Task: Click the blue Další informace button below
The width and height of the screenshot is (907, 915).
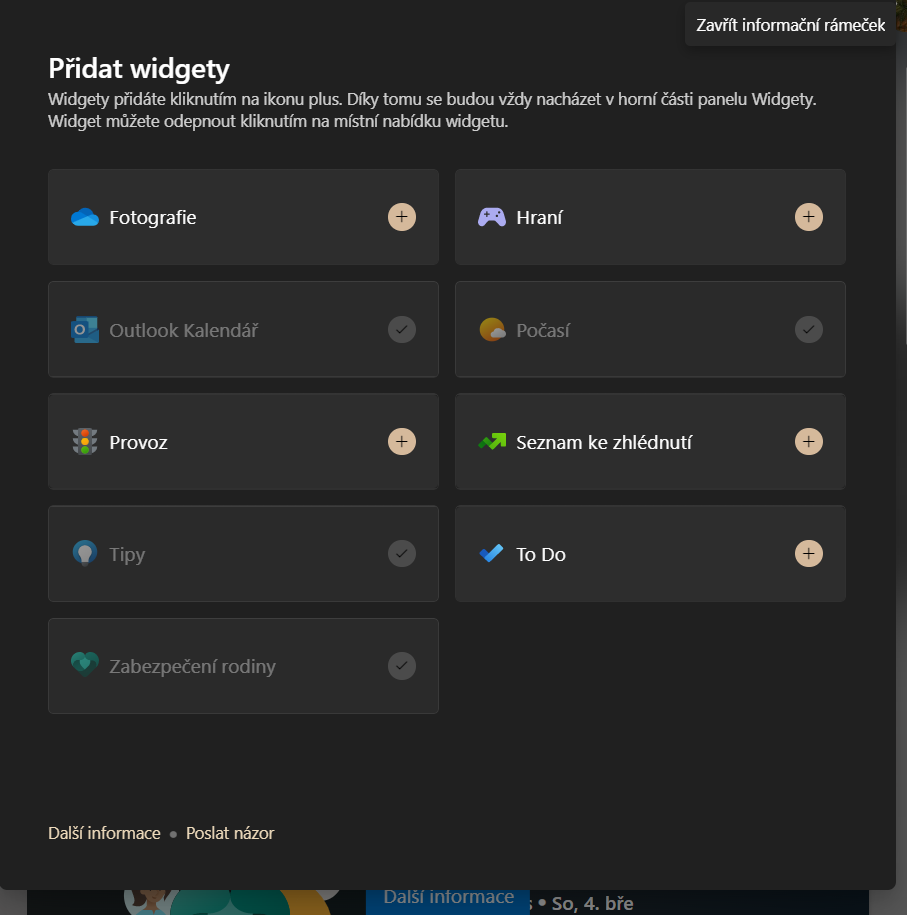Action: (x=448, y=901)
